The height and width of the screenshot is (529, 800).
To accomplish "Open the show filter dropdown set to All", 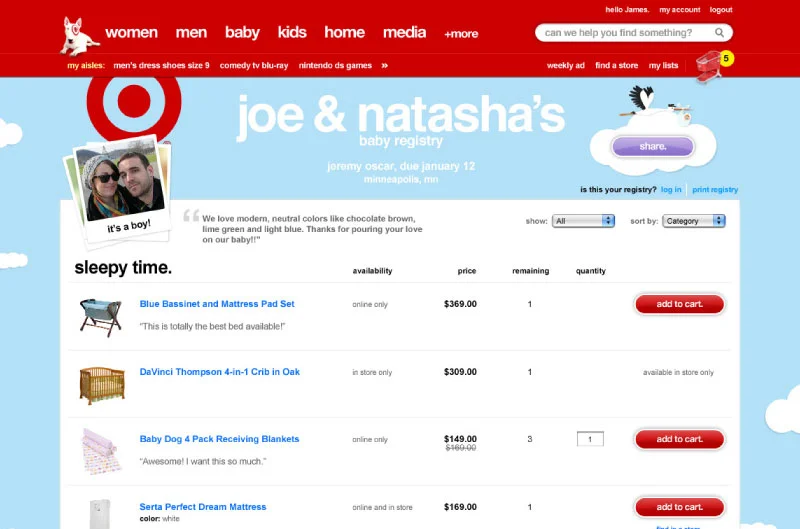I will point(583,221).
